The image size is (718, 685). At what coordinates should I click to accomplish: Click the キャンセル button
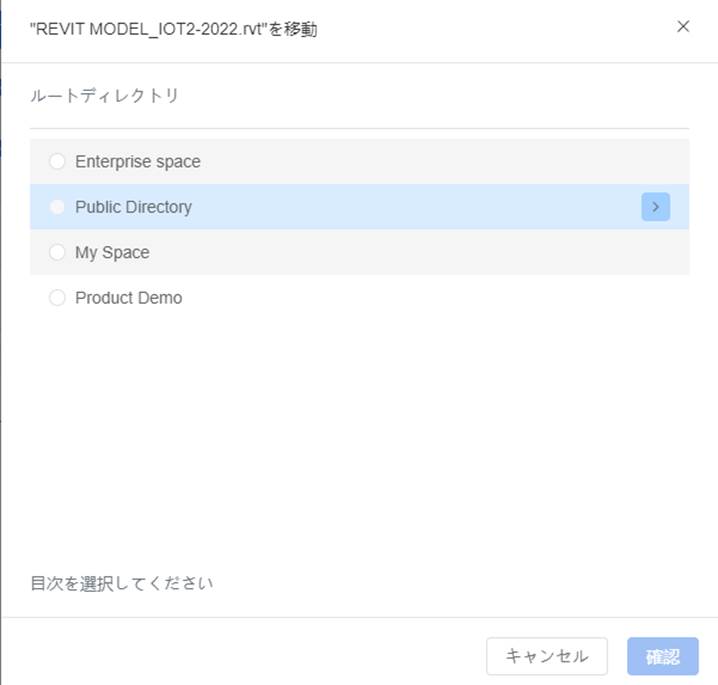pyautogui.click(x=547, y=656)
